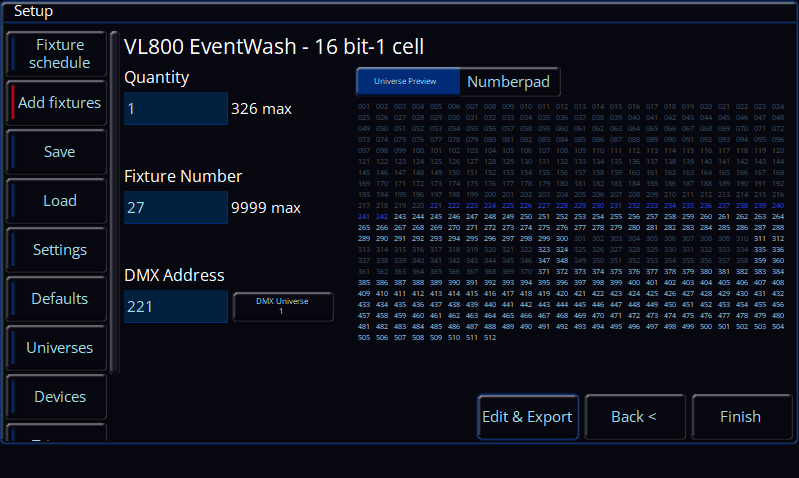The width and height of the screenshot is (799, 478).
Task: Click the Edit & Export button
Action: pyautogui.click(x=528, y=417)
